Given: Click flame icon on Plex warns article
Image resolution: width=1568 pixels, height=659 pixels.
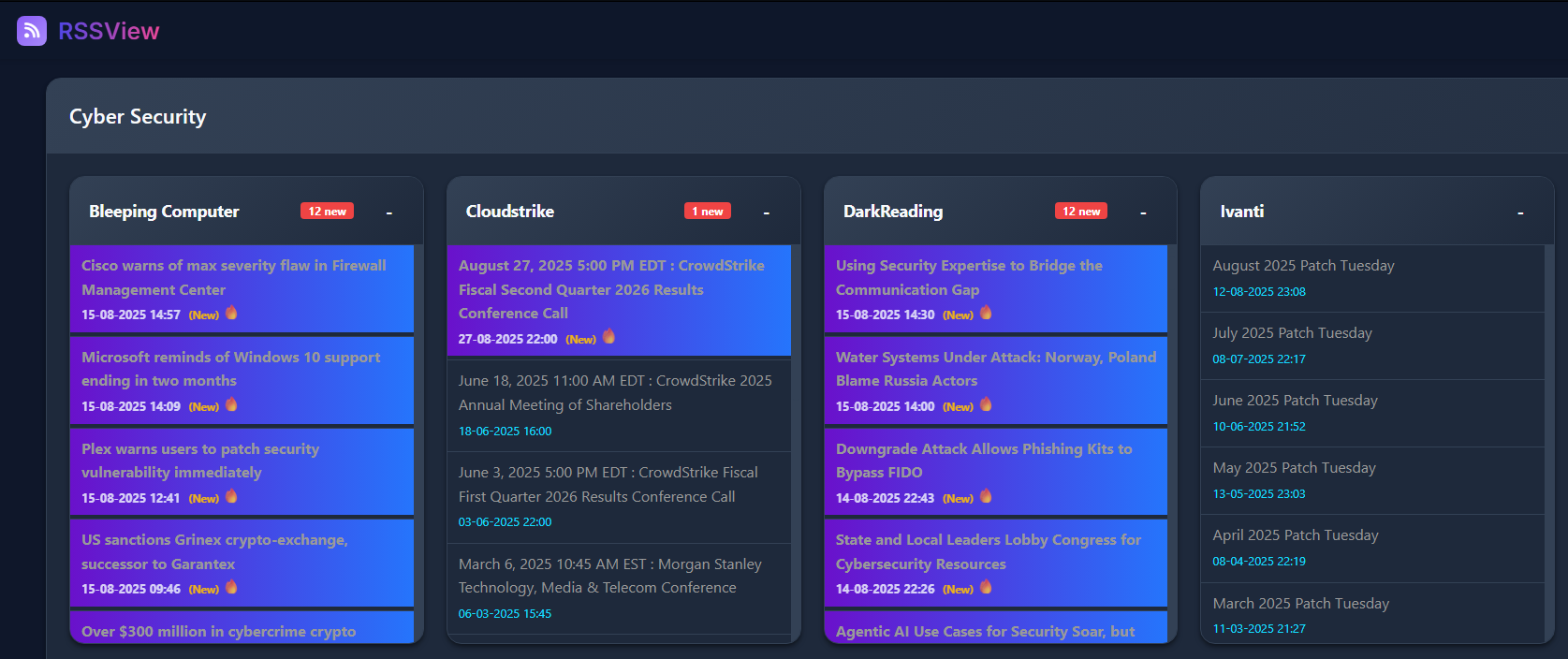Looking at the screenshot, I should pyautogui.click(x=231, y=496).
